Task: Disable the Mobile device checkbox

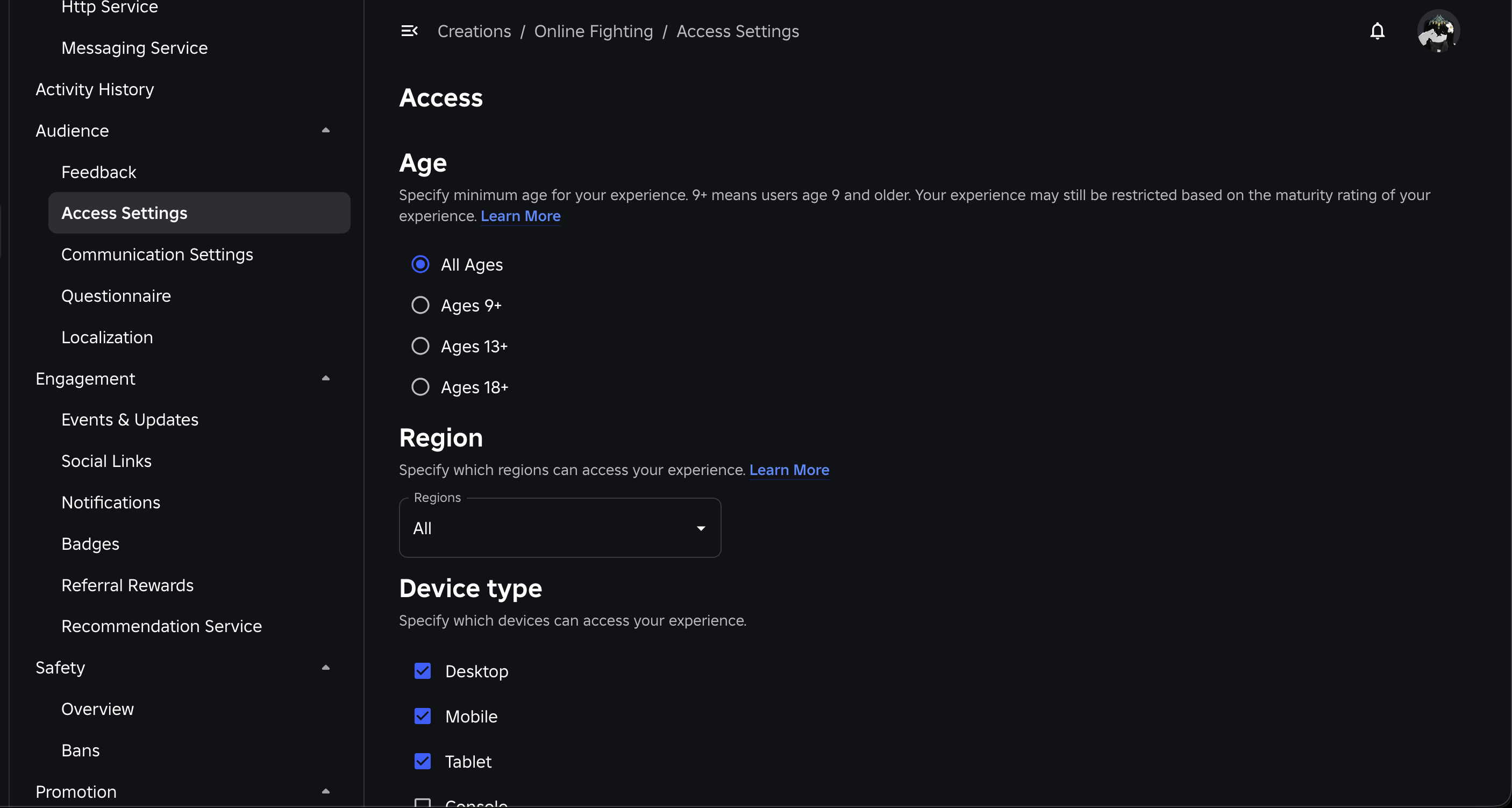Action: 423,716
